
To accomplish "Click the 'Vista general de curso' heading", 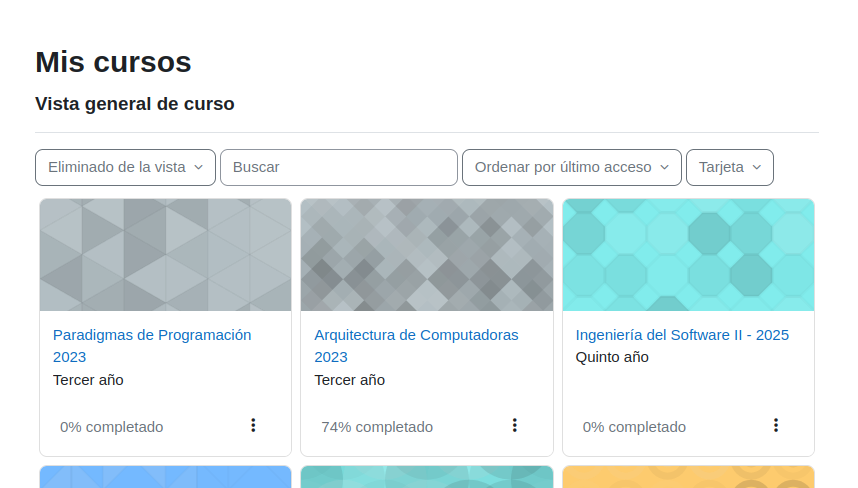I will point(135,104).
